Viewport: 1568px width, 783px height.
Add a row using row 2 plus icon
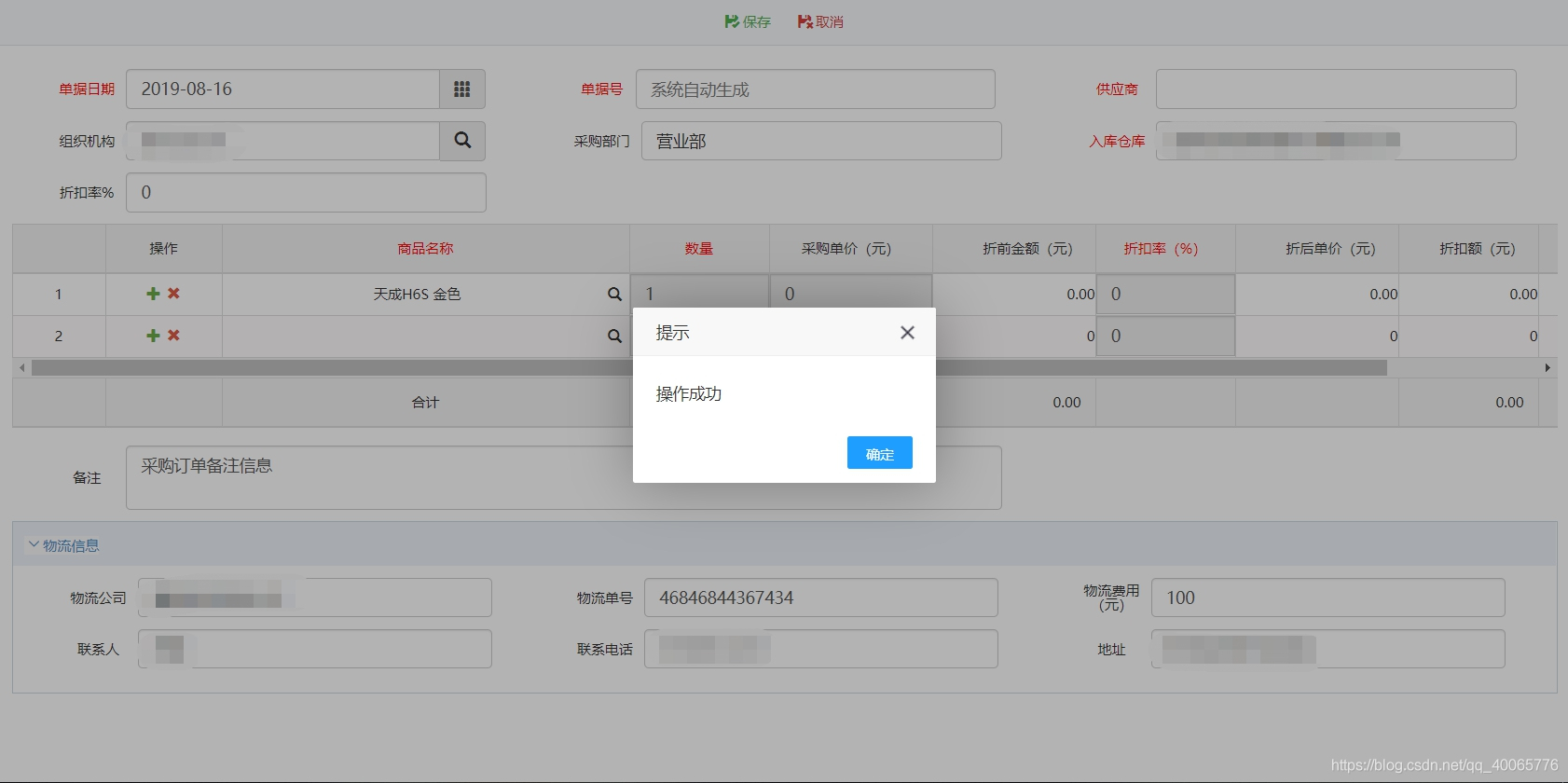(153, 336)
